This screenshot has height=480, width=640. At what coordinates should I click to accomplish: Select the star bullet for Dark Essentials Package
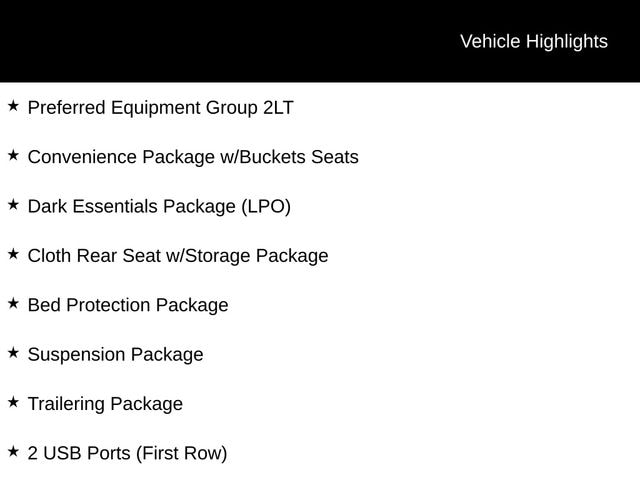13,204
